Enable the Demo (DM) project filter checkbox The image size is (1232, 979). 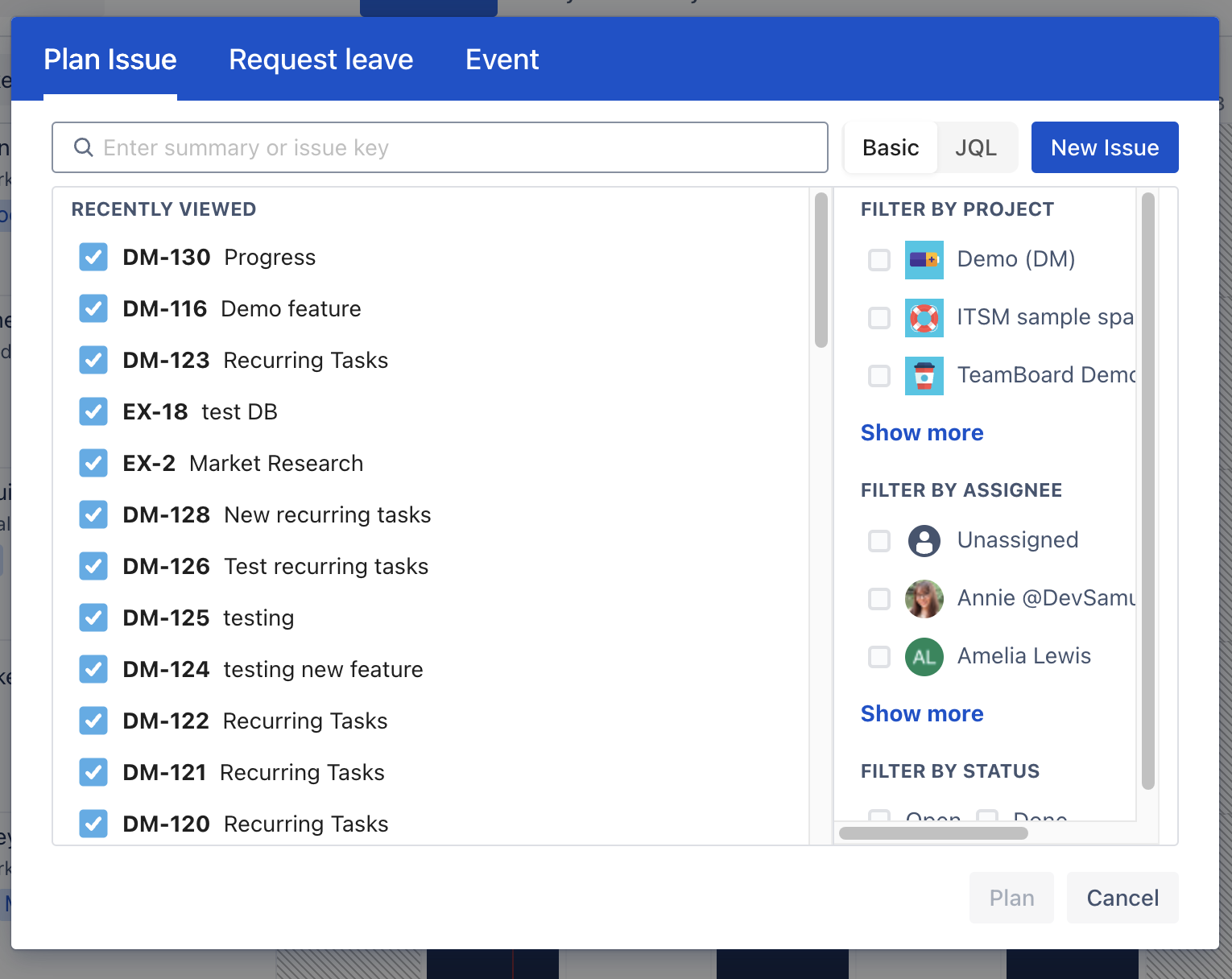[879, 259]
